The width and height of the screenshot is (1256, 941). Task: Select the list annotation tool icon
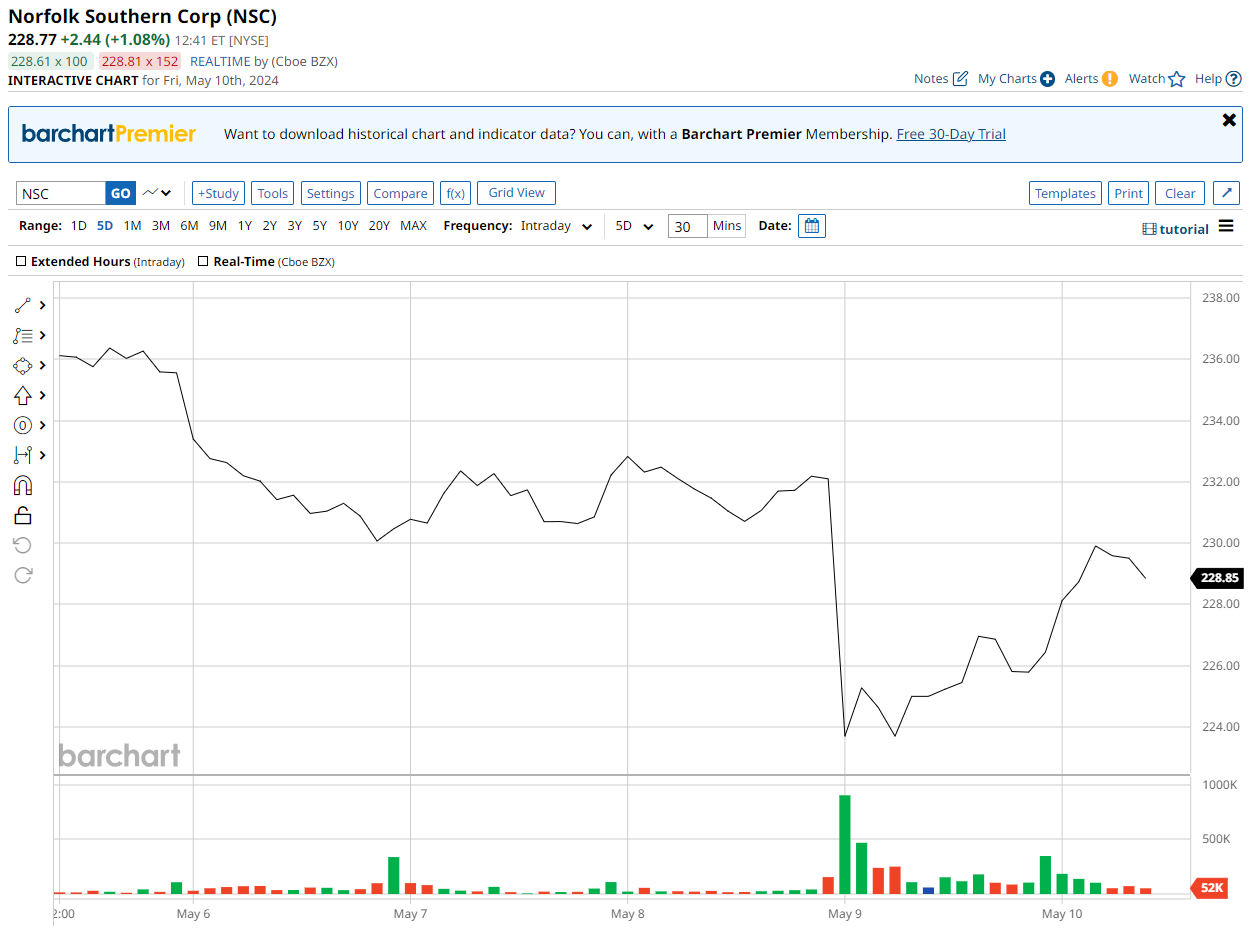pyautogui.click(x=23, y=335)
